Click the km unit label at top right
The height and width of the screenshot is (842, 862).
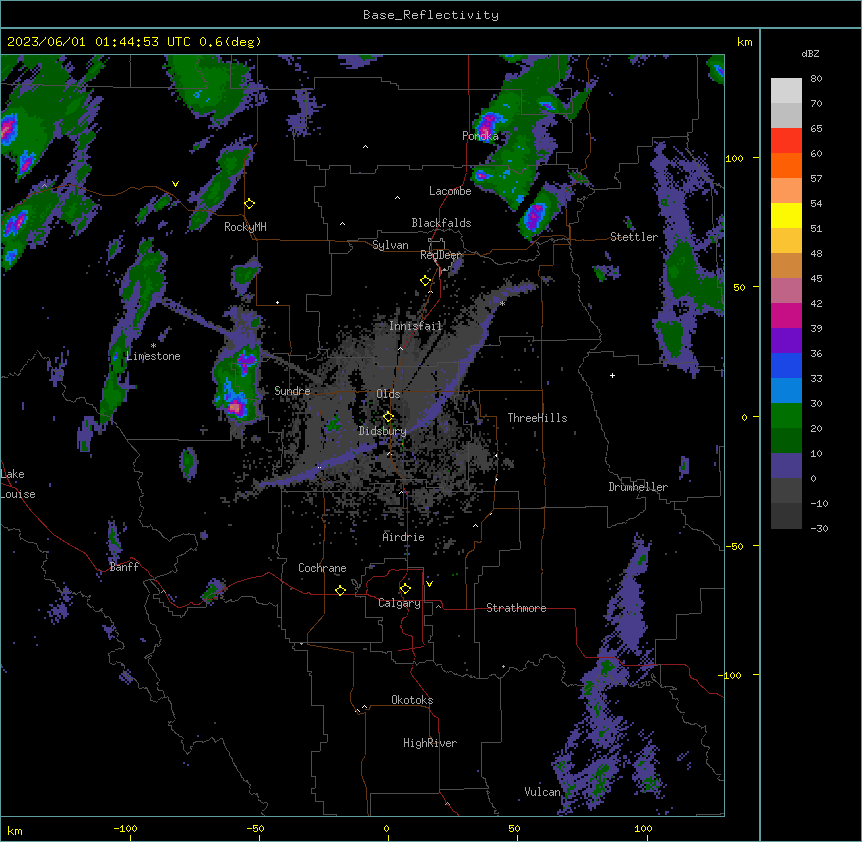pos(744,42)
